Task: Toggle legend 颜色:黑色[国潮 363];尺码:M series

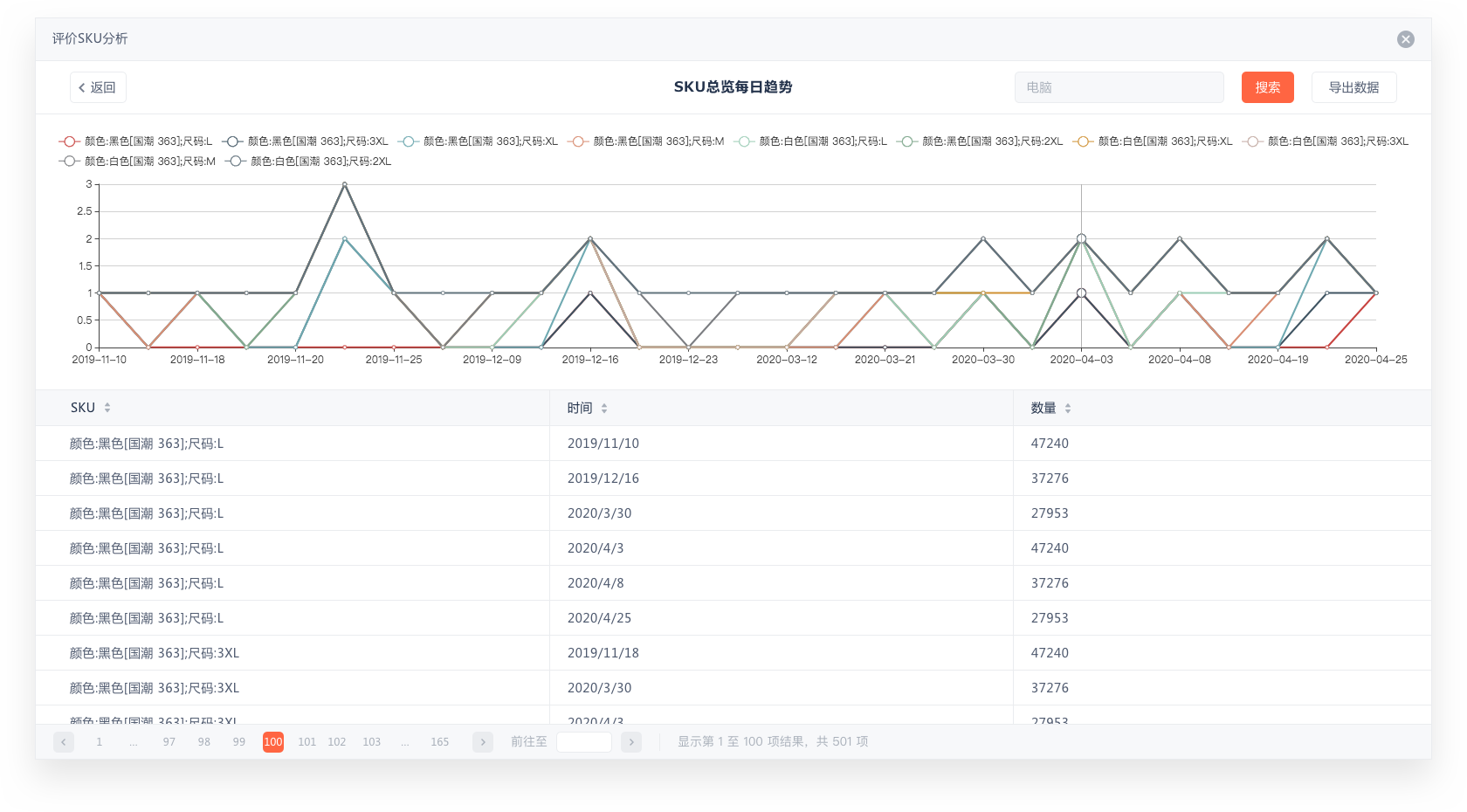Action: coord(645,141)
